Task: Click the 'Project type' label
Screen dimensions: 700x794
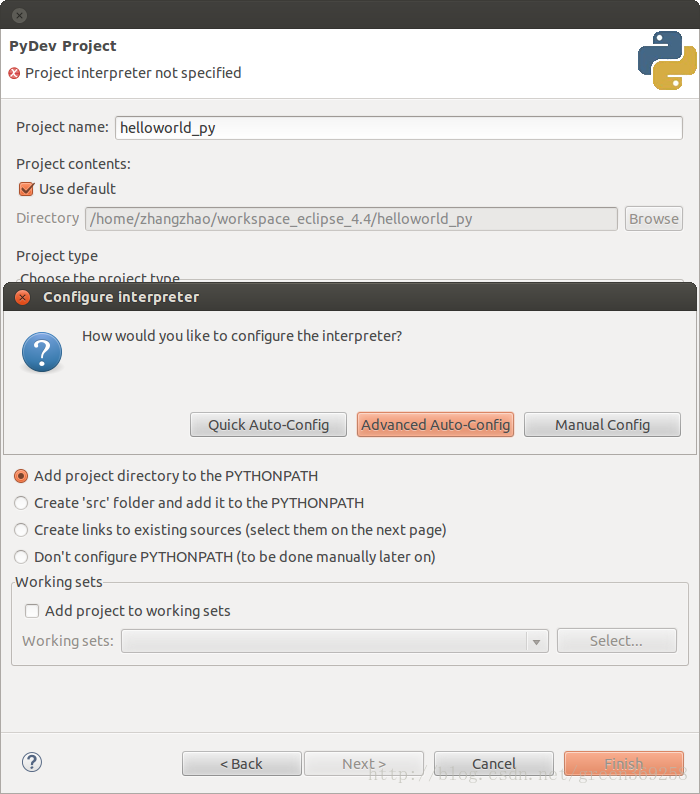Action: [x=57, y=256]
